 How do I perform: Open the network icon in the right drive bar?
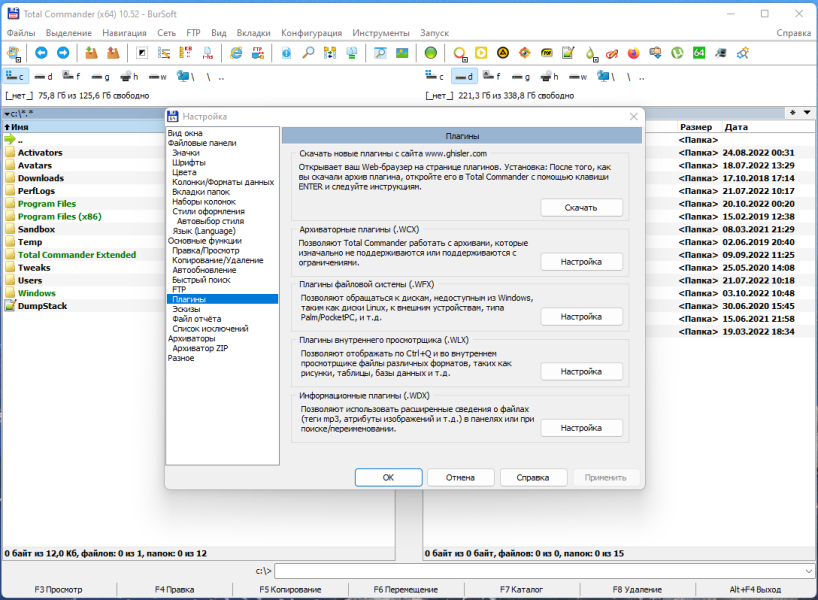606,77
